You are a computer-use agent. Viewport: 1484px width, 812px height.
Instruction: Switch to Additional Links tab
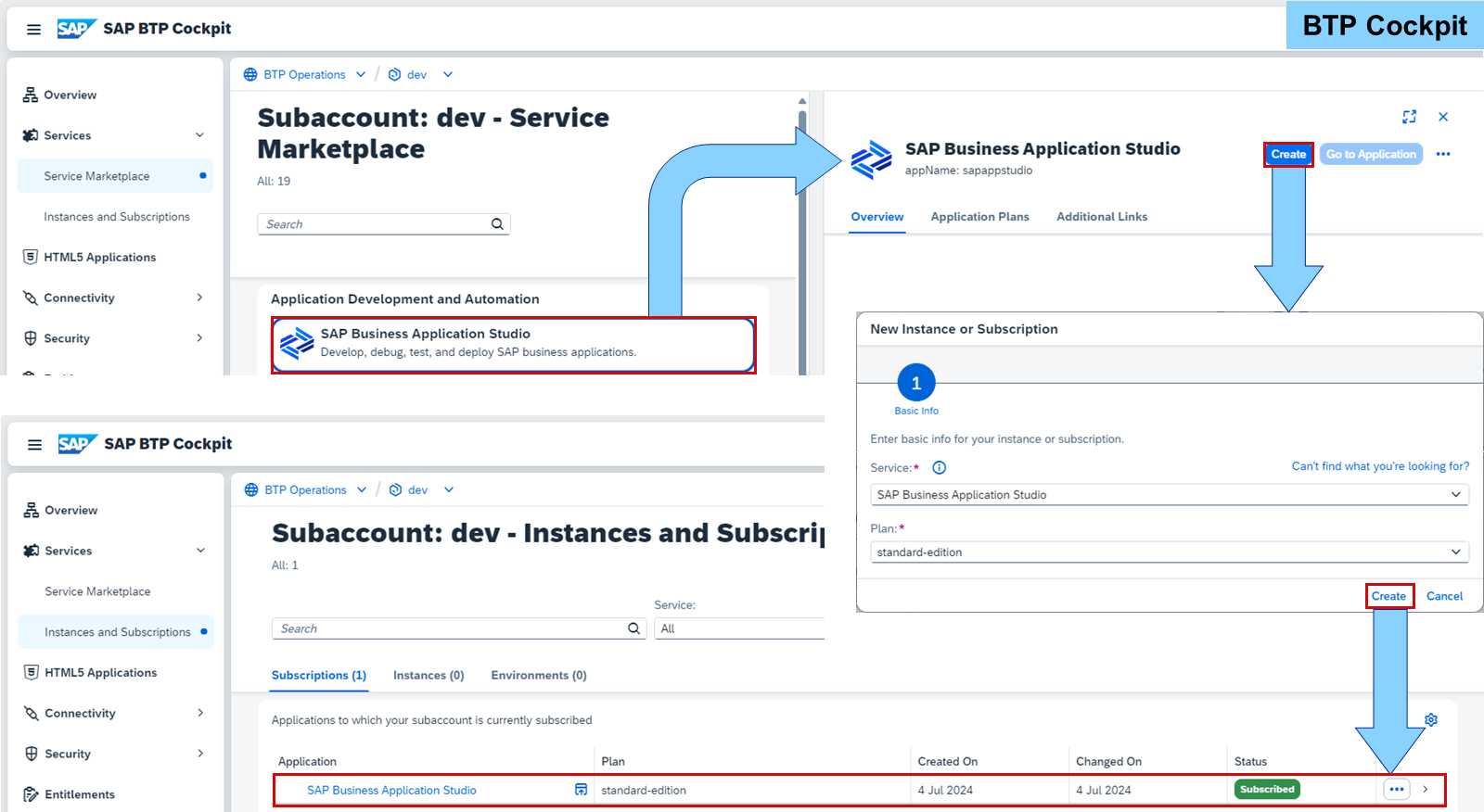point(1102,217)
